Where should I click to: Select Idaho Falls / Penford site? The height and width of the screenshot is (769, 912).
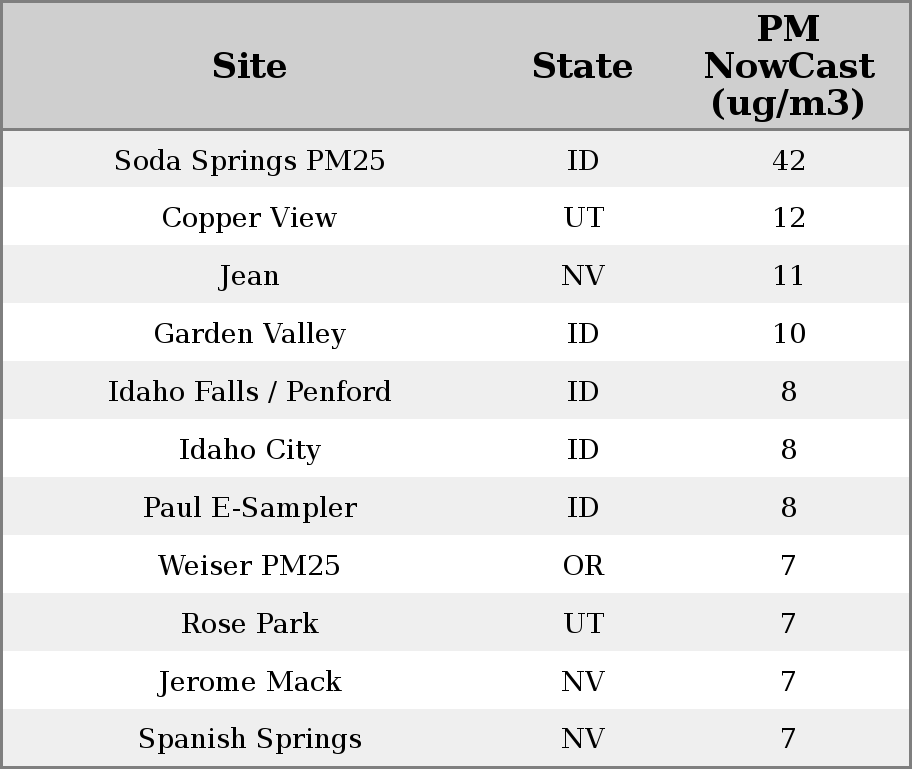pyautogui.click(x=249, y=392)
